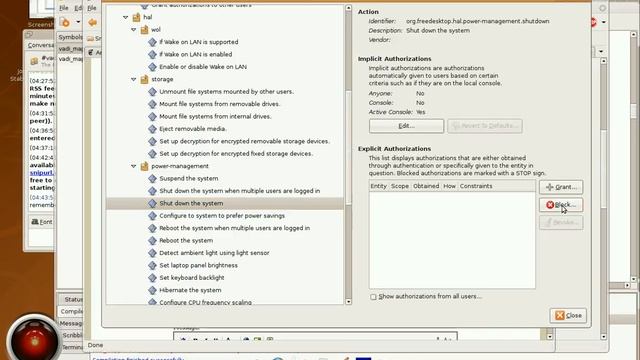The width and height of the screenshot is (640, 360).
Task: Click icon beside decryption for encrypted removable storage
Action: pos(152,141)
